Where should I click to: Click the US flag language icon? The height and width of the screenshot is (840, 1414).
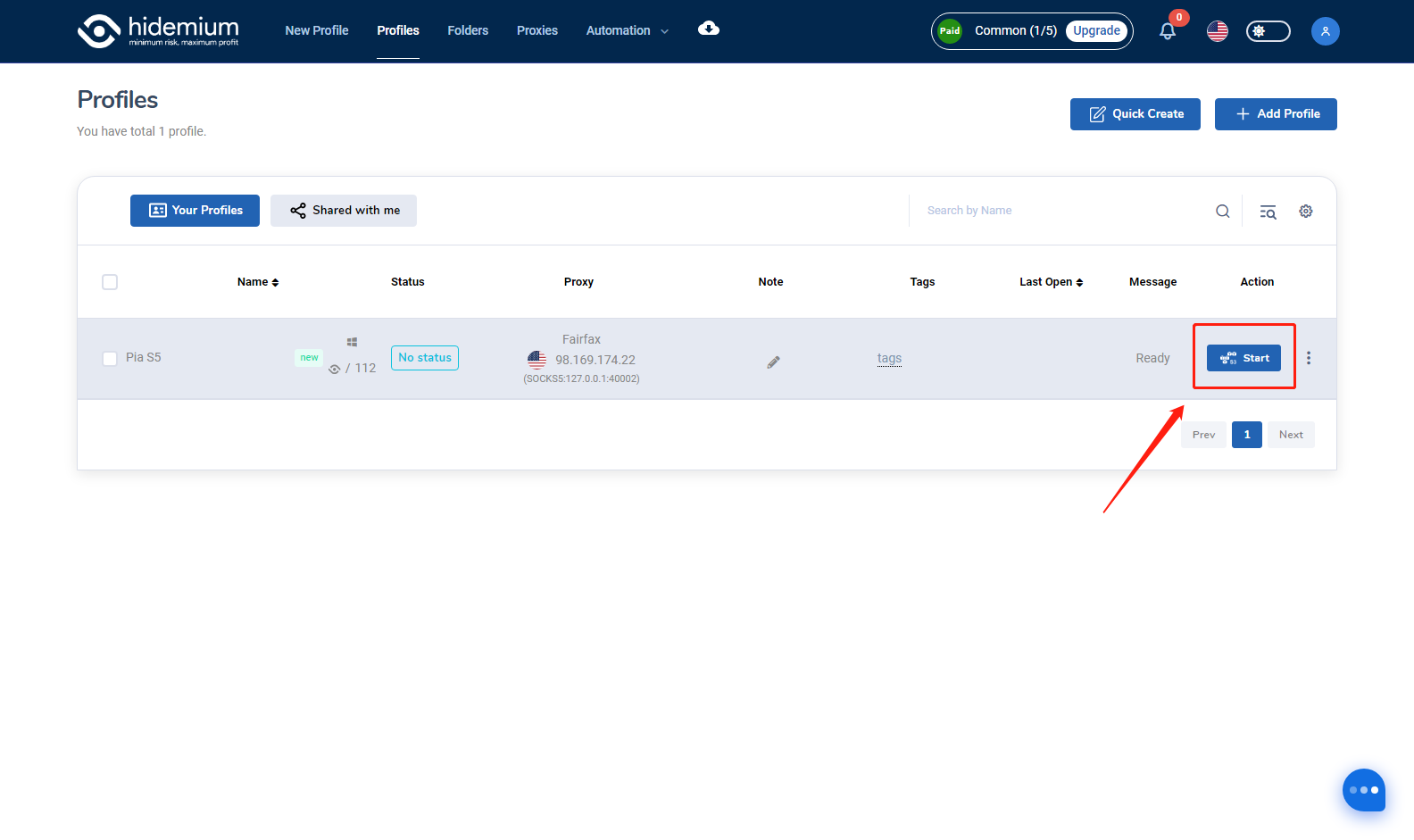click(1217, 31)
